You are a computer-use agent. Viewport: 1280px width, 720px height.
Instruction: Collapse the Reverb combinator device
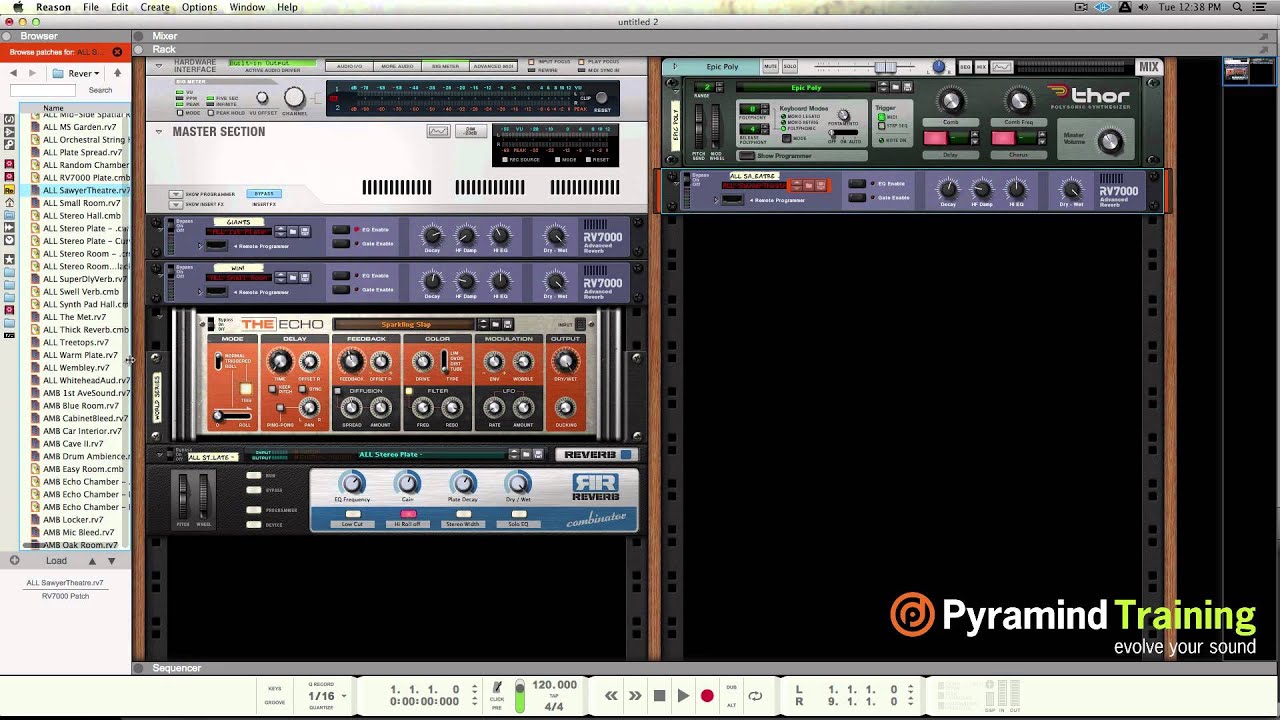pos(160,455)
